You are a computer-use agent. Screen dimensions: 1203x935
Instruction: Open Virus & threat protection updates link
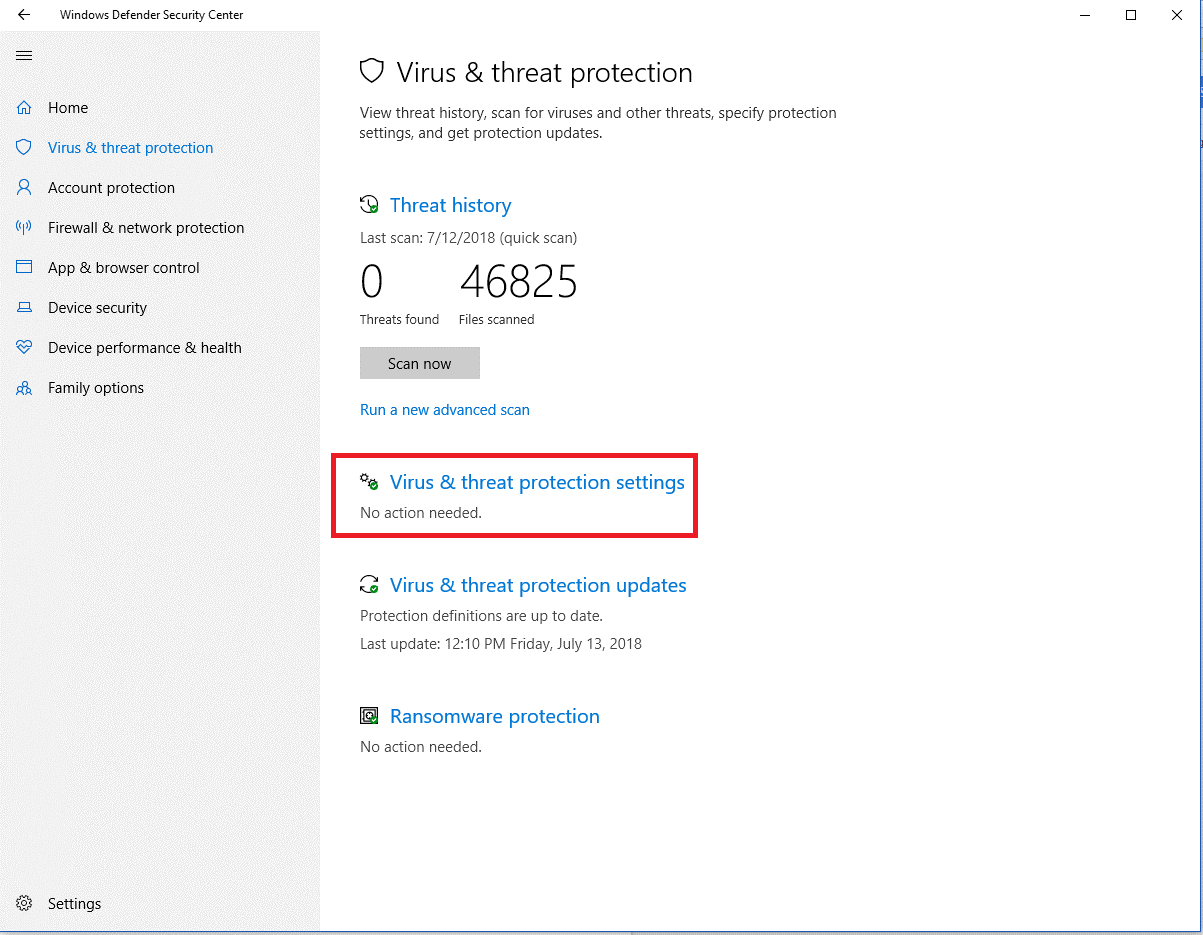point(538,585)
